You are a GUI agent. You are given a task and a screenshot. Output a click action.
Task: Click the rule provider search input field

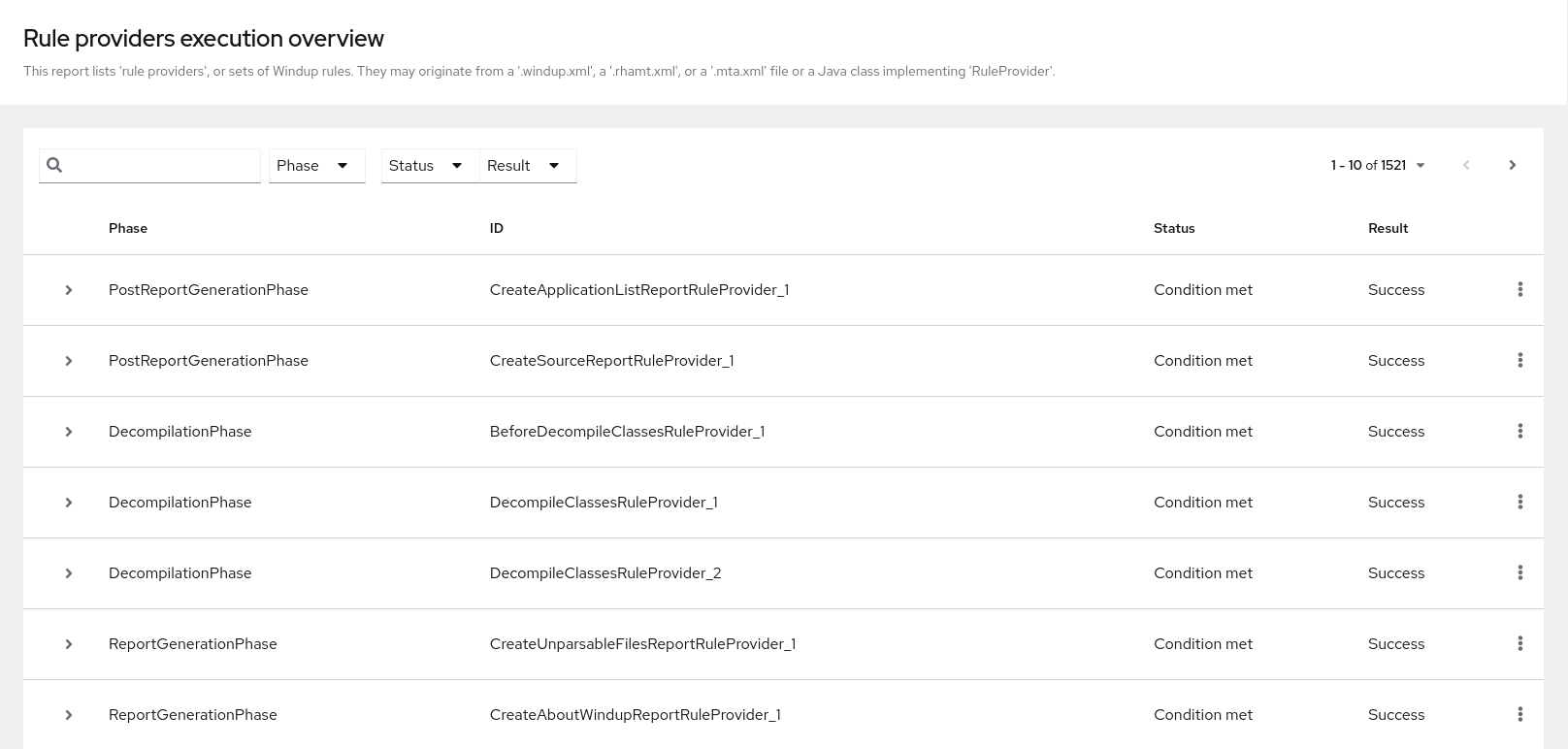(161, 166)
